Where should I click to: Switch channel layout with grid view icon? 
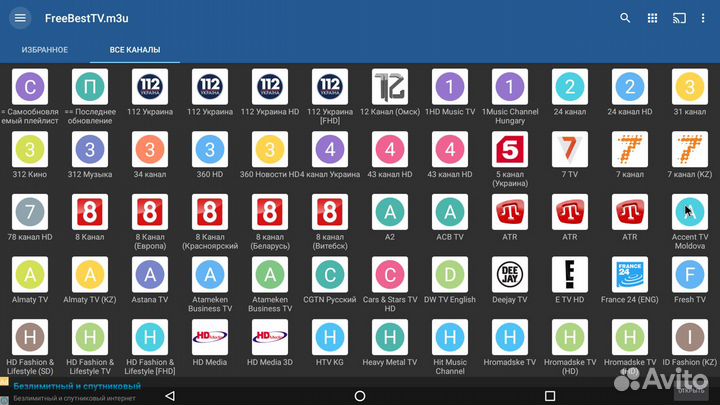click(653, 19)
